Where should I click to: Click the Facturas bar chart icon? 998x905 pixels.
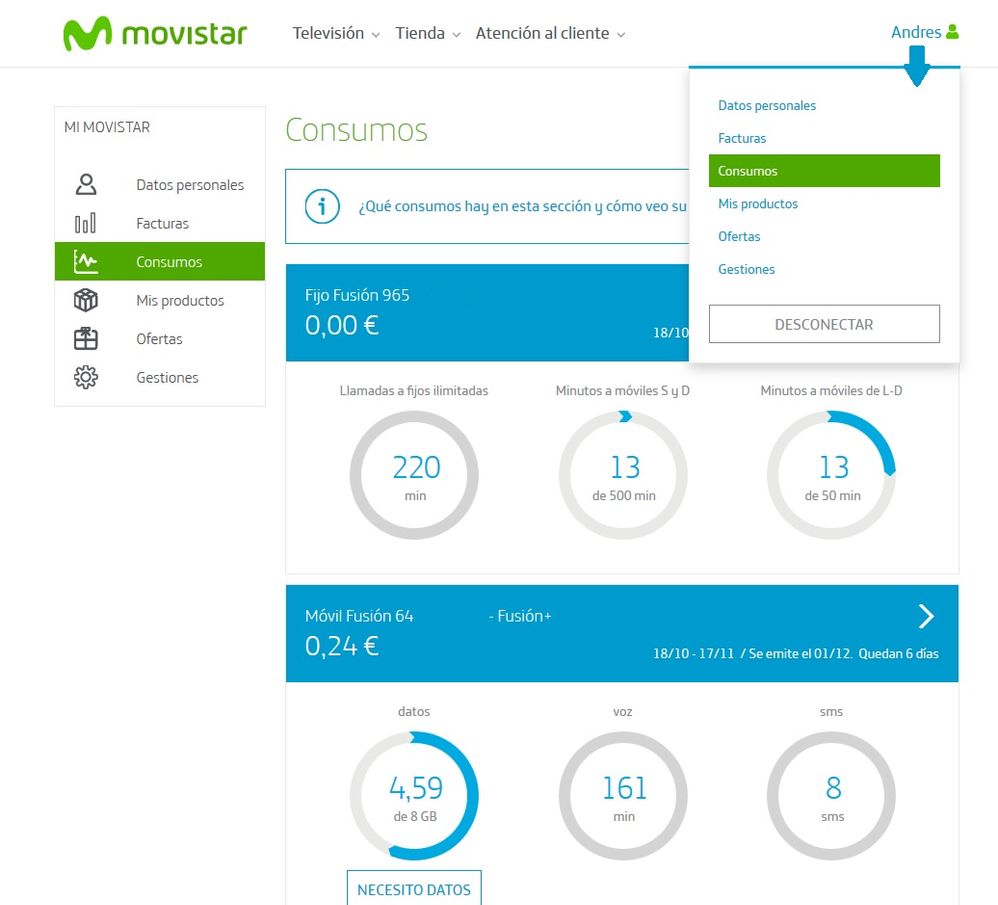click(x=86, y=224)
